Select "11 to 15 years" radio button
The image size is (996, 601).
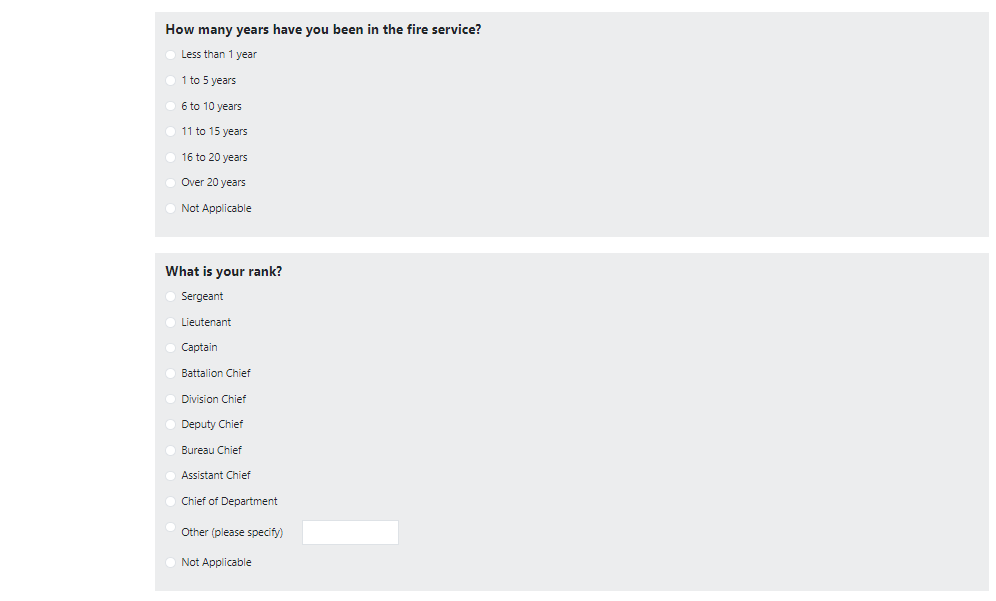[x=171, y=131]
